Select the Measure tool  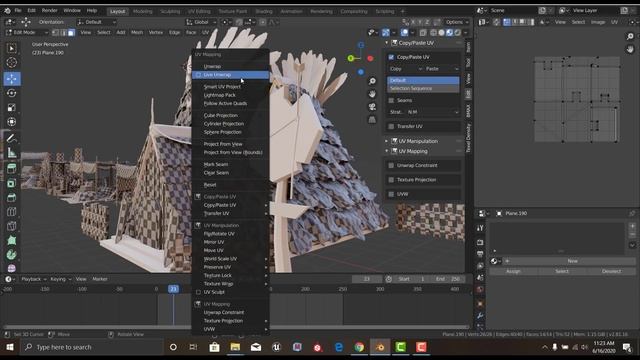click(11, 153)
